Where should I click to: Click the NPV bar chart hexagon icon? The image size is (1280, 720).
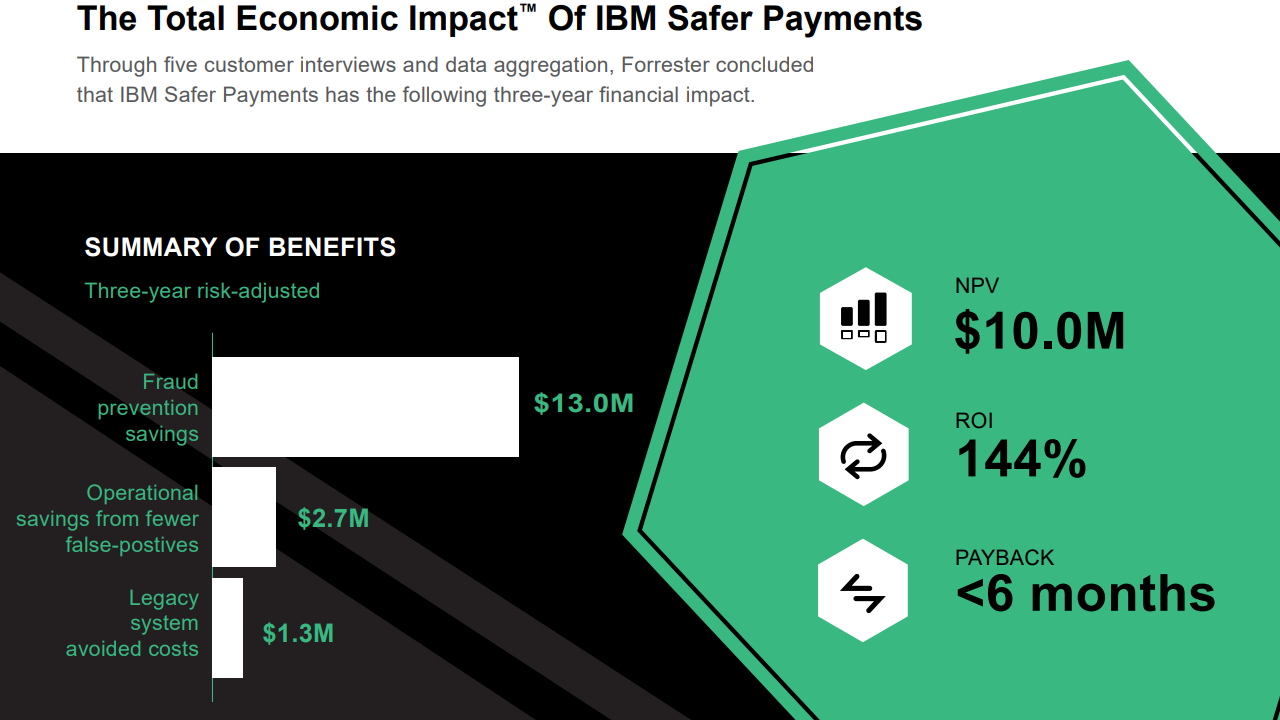tap(865, 319)
